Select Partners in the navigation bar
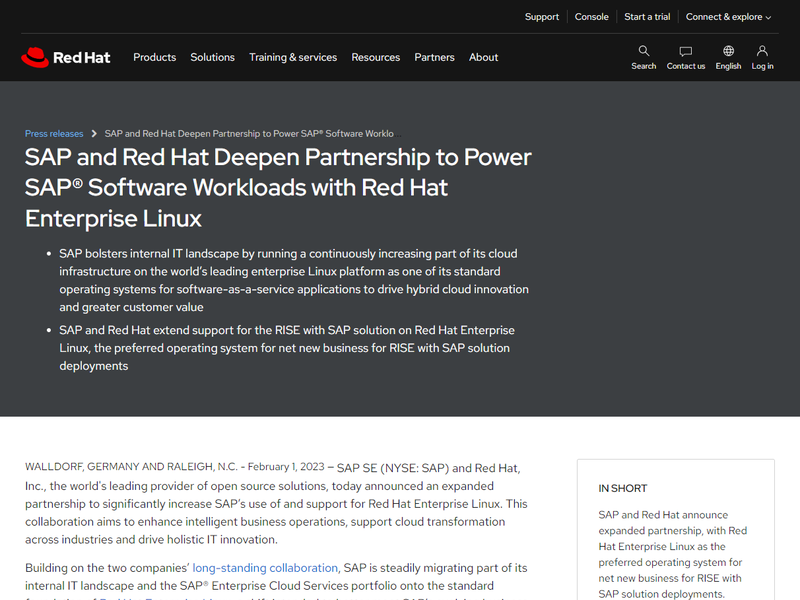Image resolution: width=800 pixels, height=600 pixels. coord(434,57)
